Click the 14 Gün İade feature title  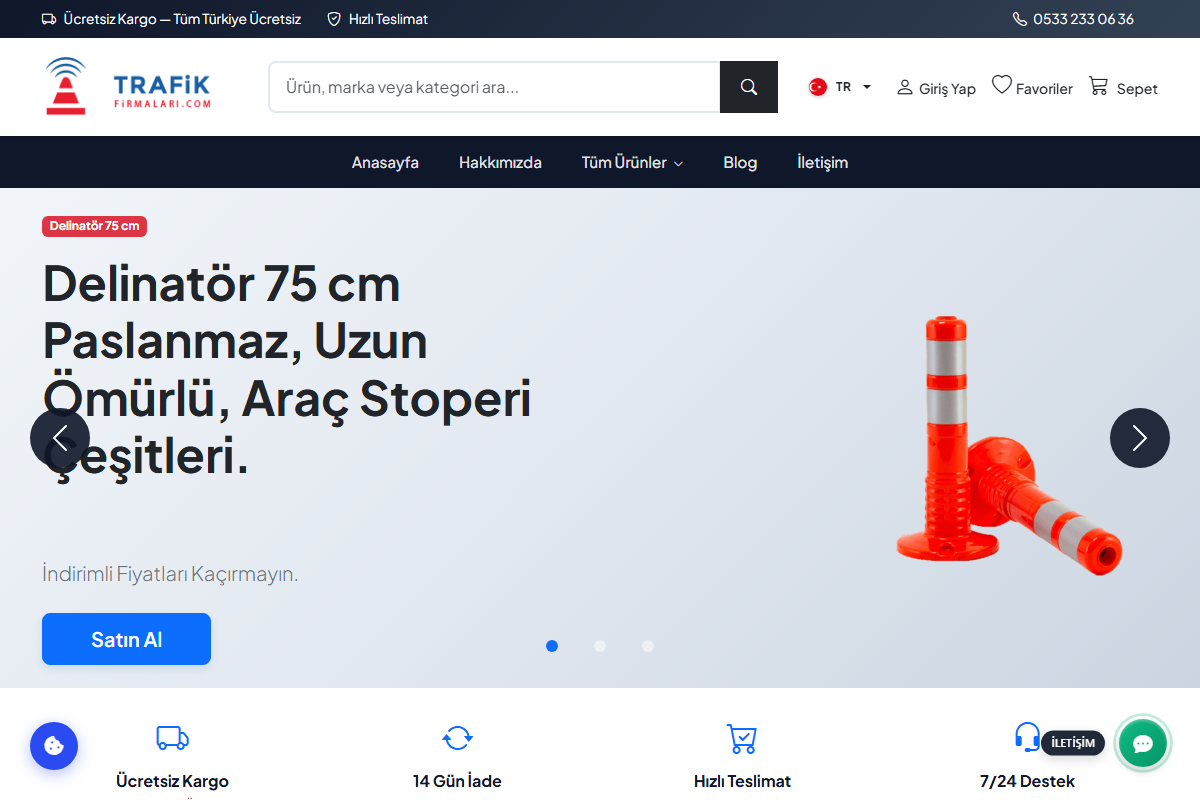(457, 781)
